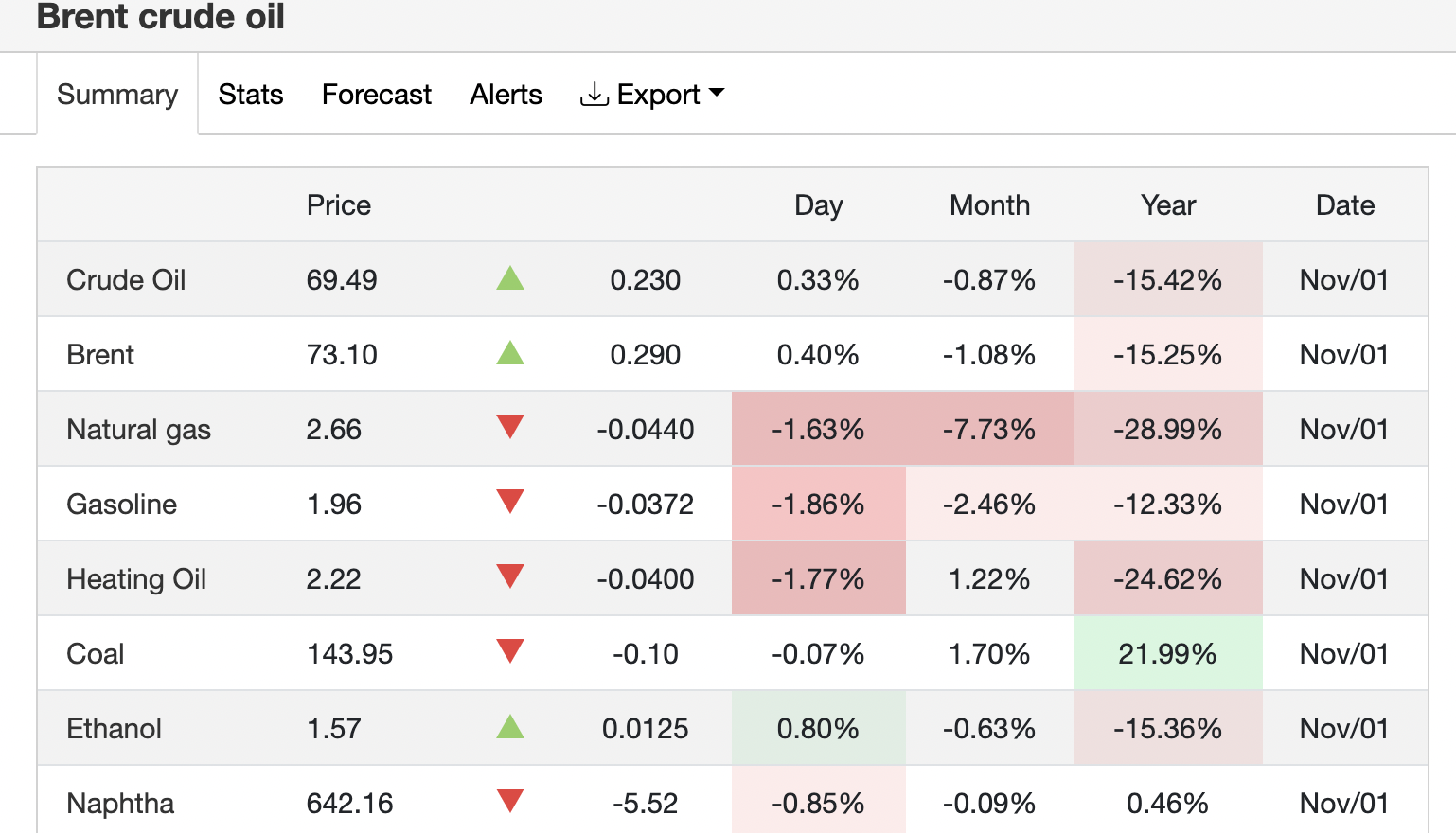Click Gasoline monthly change -2.46%
1456x833 pixels.
989,505
